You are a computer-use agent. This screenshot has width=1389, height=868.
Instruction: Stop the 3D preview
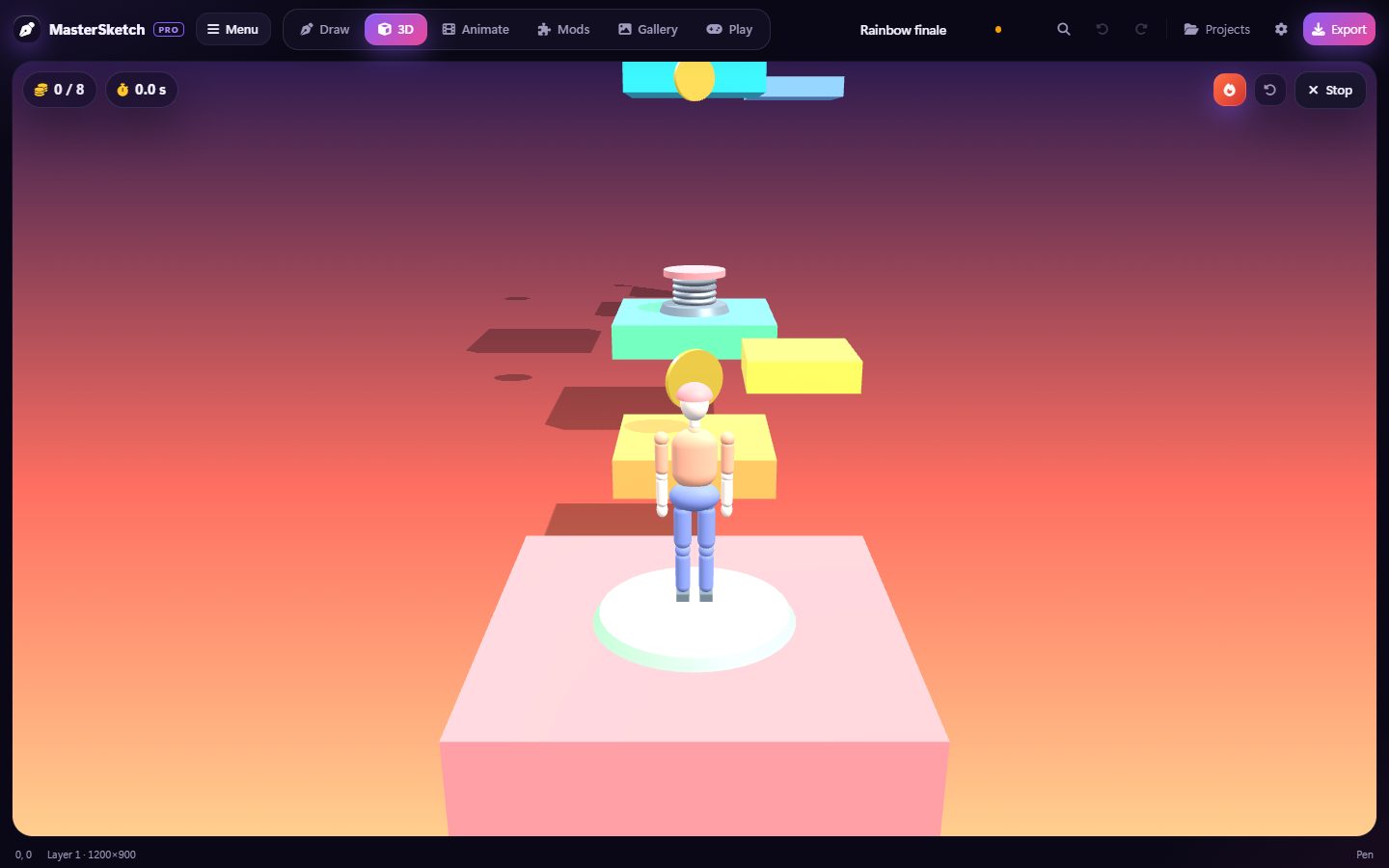pyautogui.click(x=1330, y=90)
